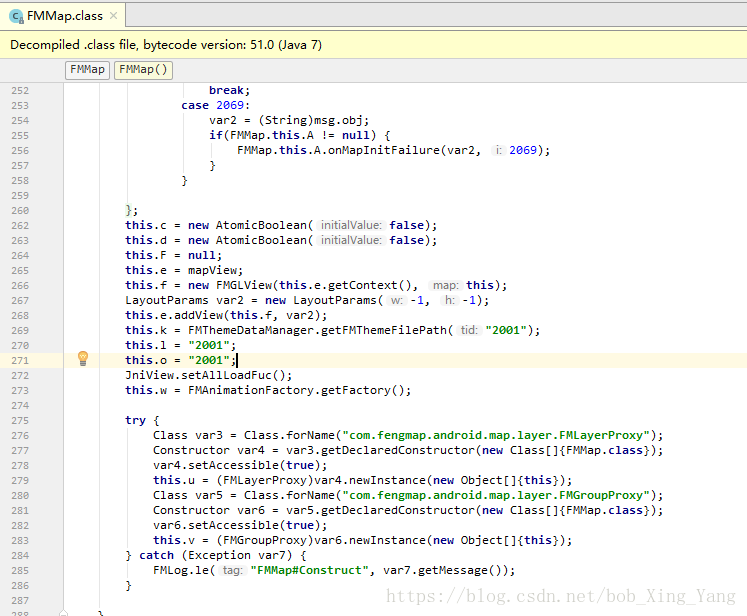Click 'var4.setAccessible(true);' line

pyautogui.click(x=240, y=465)
